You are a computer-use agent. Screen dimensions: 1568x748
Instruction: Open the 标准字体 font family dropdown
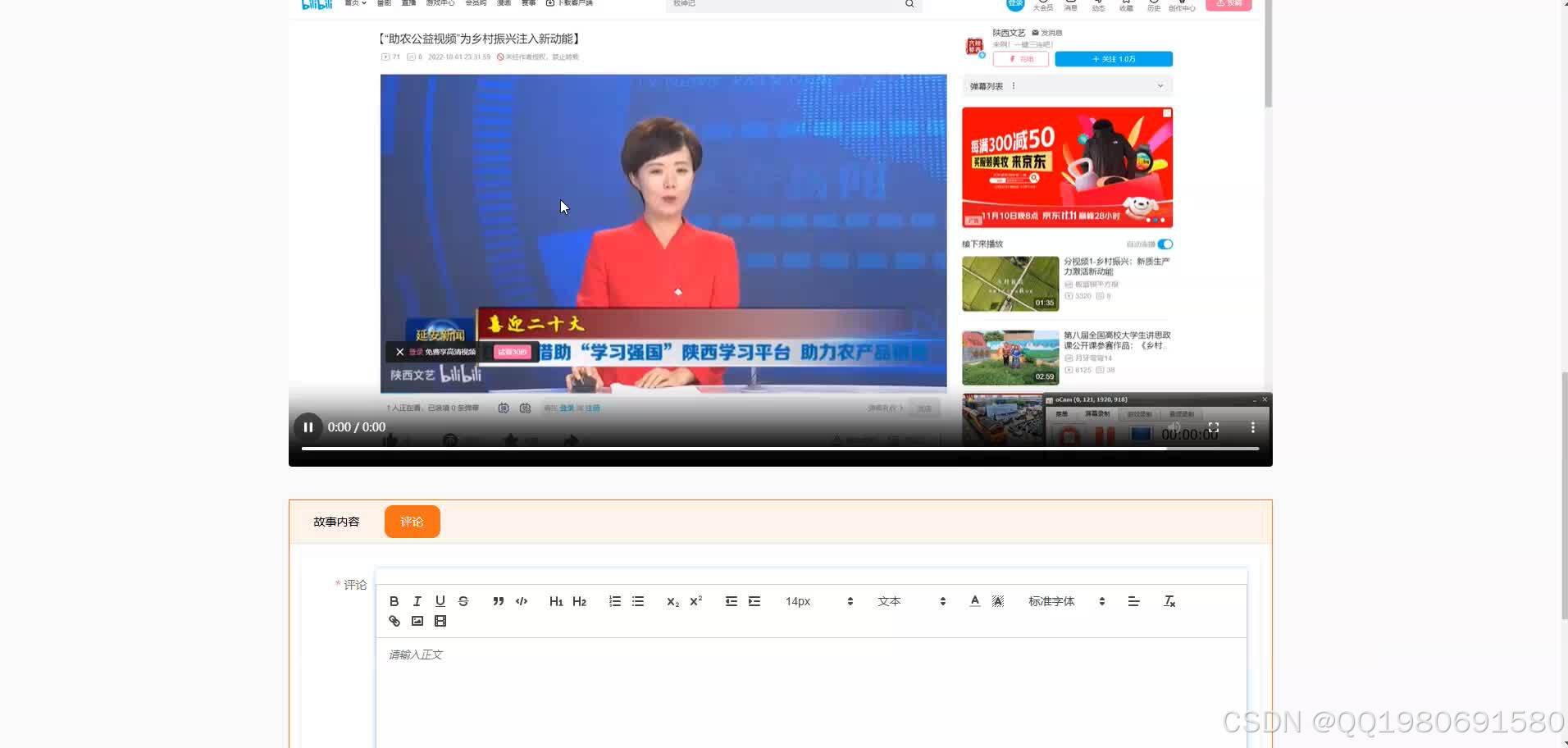1067,601
